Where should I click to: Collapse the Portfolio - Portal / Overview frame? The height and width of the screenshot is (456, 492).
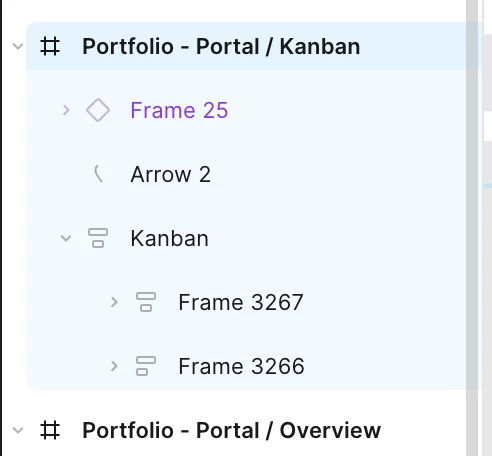pos(18,430)
